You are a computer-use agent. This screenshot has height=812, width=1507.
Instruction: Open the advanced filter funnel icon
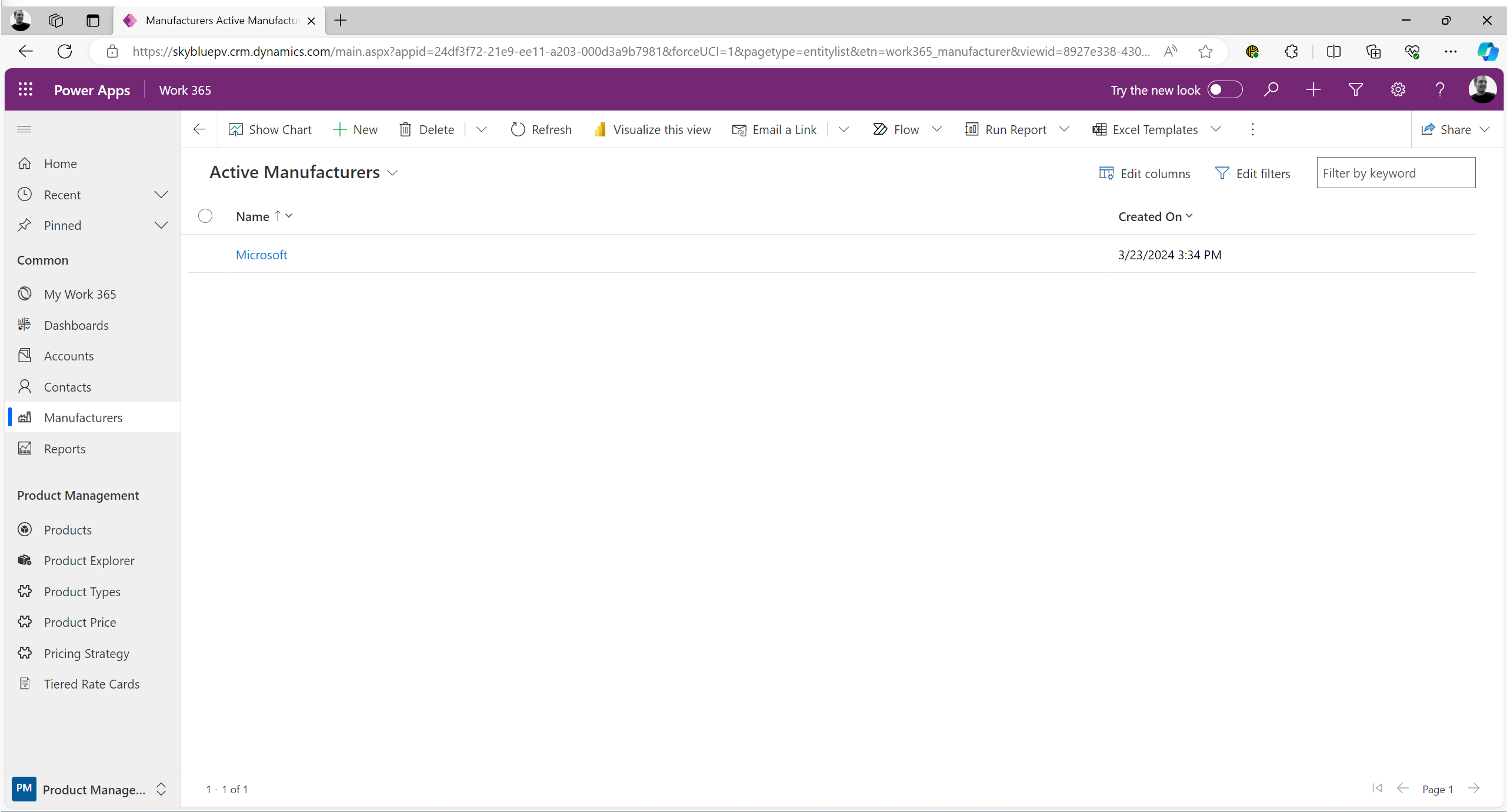(x=1355, y=90)
